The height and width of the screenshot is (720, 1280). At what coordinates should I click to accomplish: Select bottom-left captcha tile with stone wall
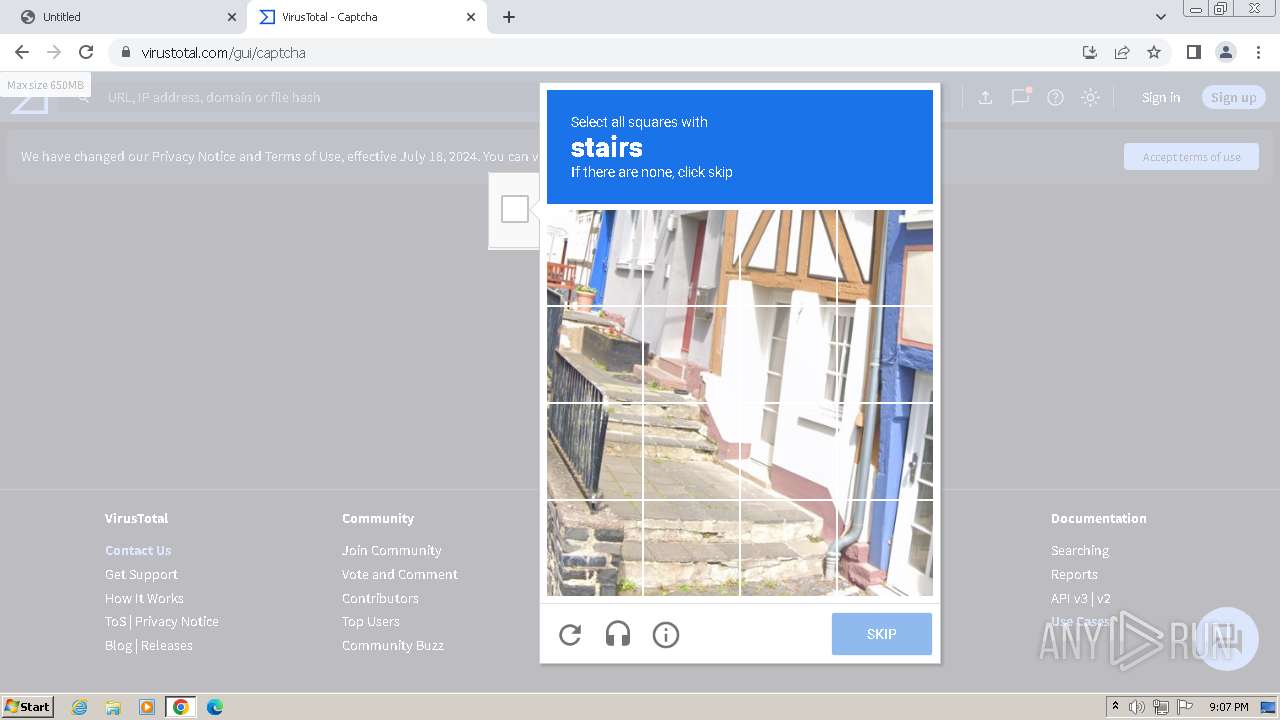594,548
